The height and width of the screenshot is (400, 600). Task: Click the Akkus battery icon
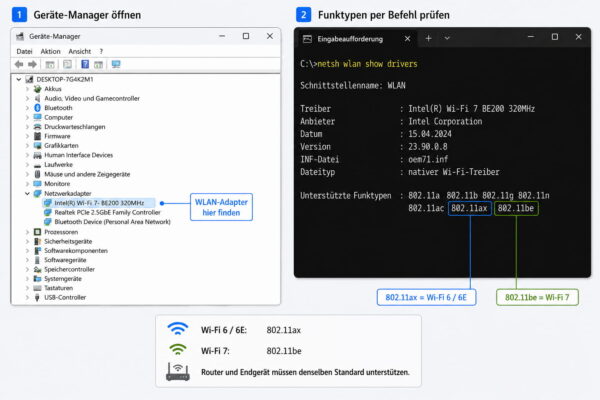[x=37, y=89]
